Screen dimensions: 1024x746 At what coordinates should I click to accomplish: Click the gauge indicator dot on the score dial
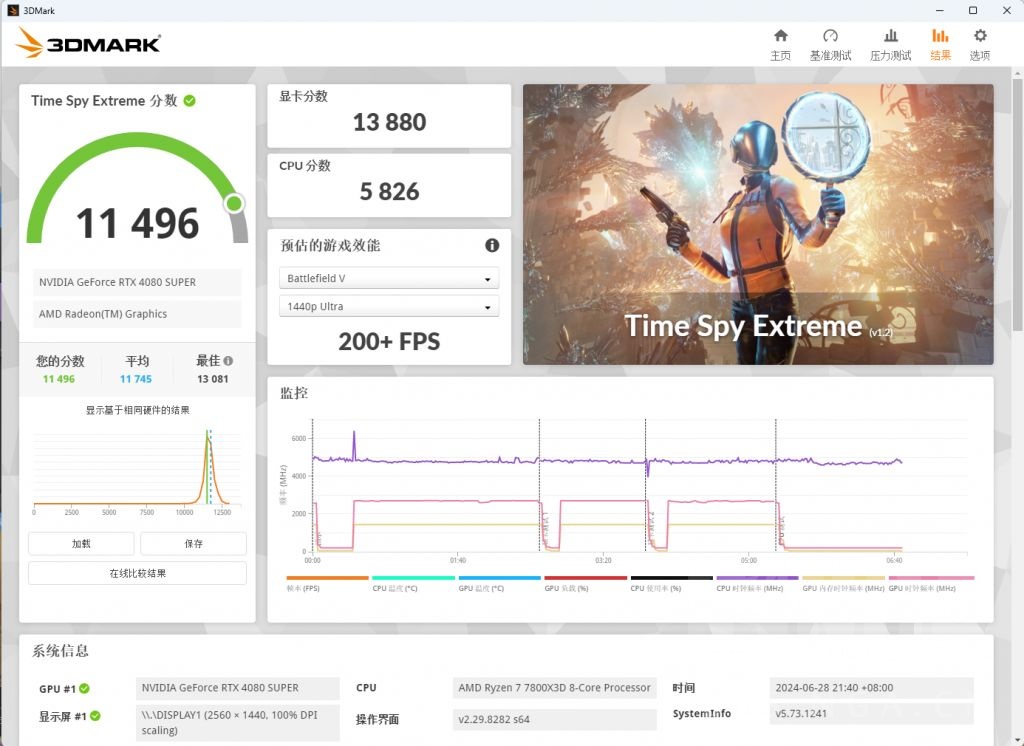coord(233,203)
